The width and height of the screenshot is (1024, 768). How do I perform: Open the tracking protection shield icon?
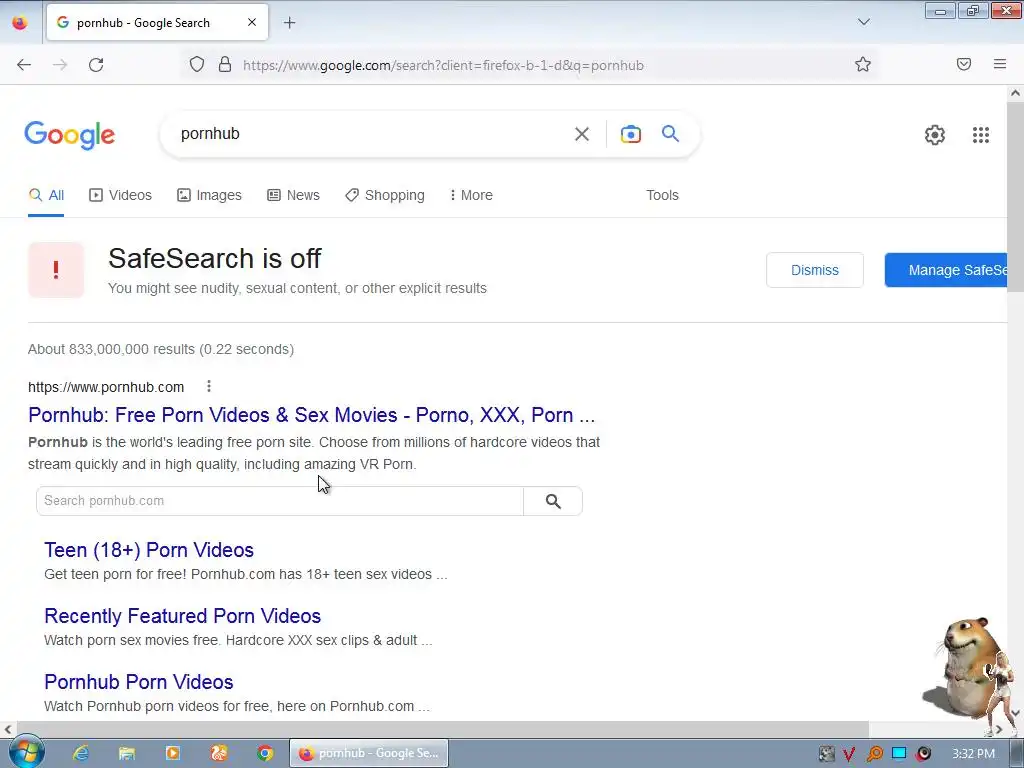(x=197, y=65)
